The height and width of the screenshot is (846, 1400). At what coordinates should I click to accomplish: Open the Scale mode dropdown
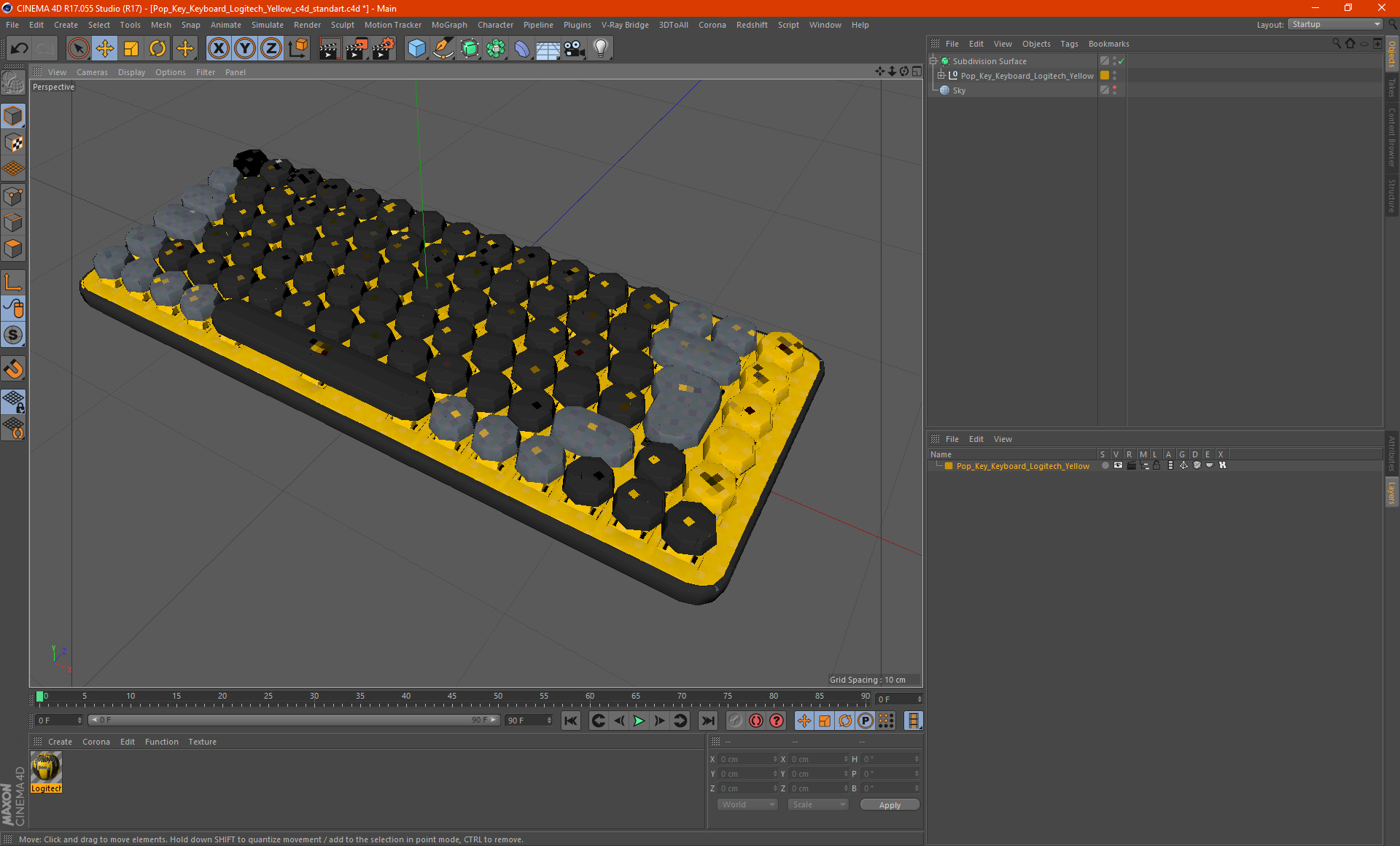coord(818,804)
